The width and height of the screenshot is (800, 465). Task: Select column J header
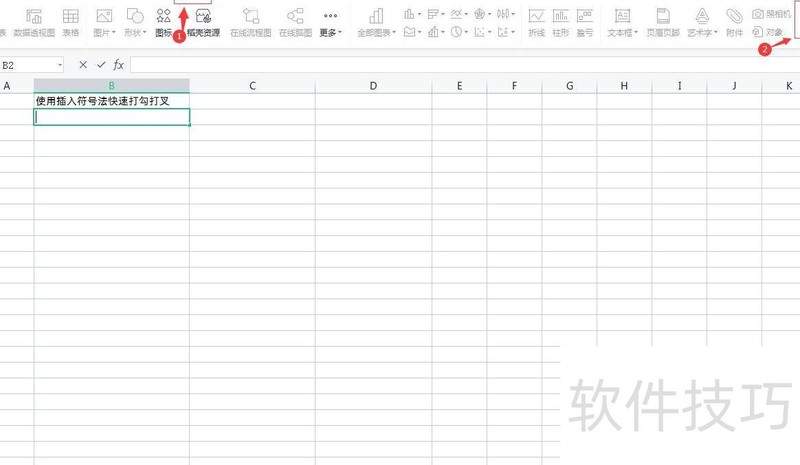pyautogui.click(x=734, y=86)
